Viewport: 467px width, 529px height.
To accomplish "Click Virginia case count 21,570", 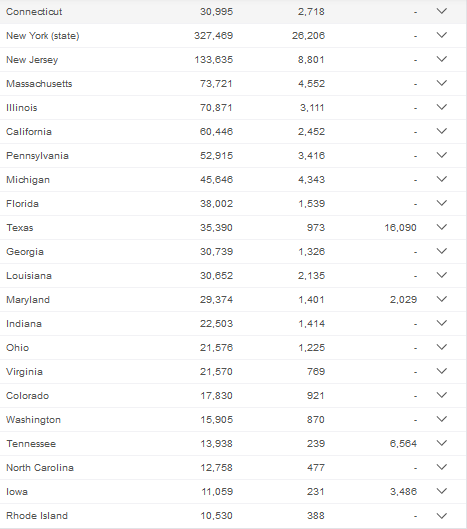I will 216,372.
